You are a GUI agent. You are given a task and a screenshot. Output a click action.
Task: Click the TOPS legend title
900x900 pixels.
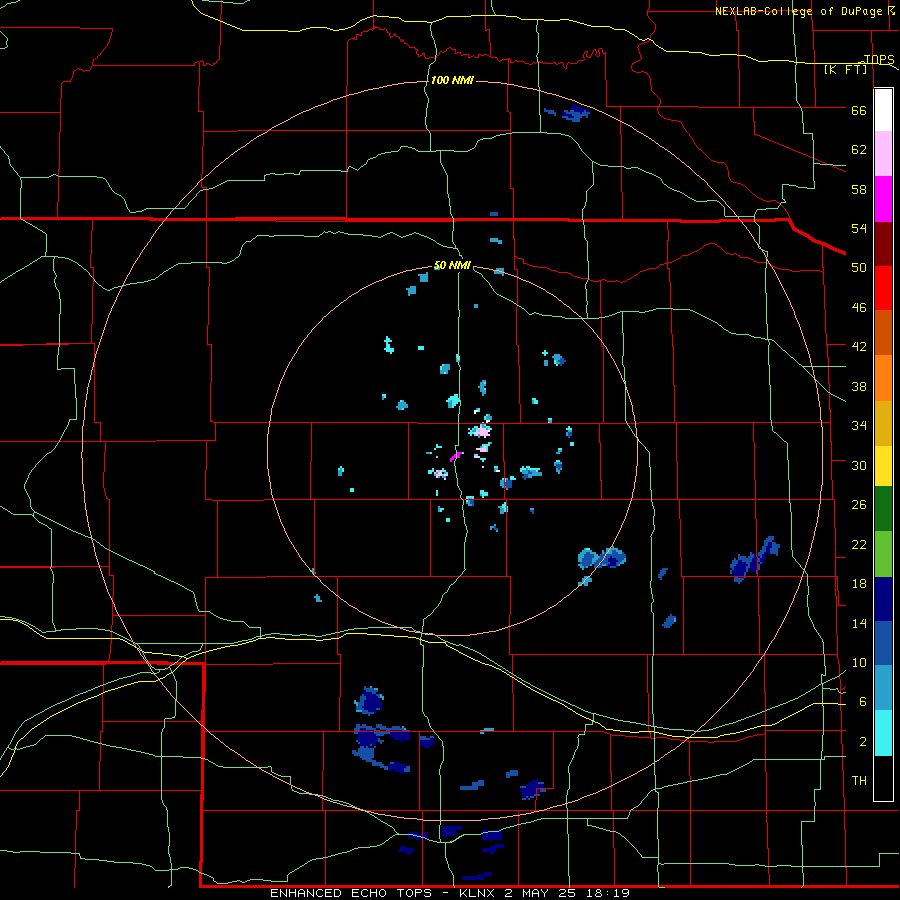(879, 59)
